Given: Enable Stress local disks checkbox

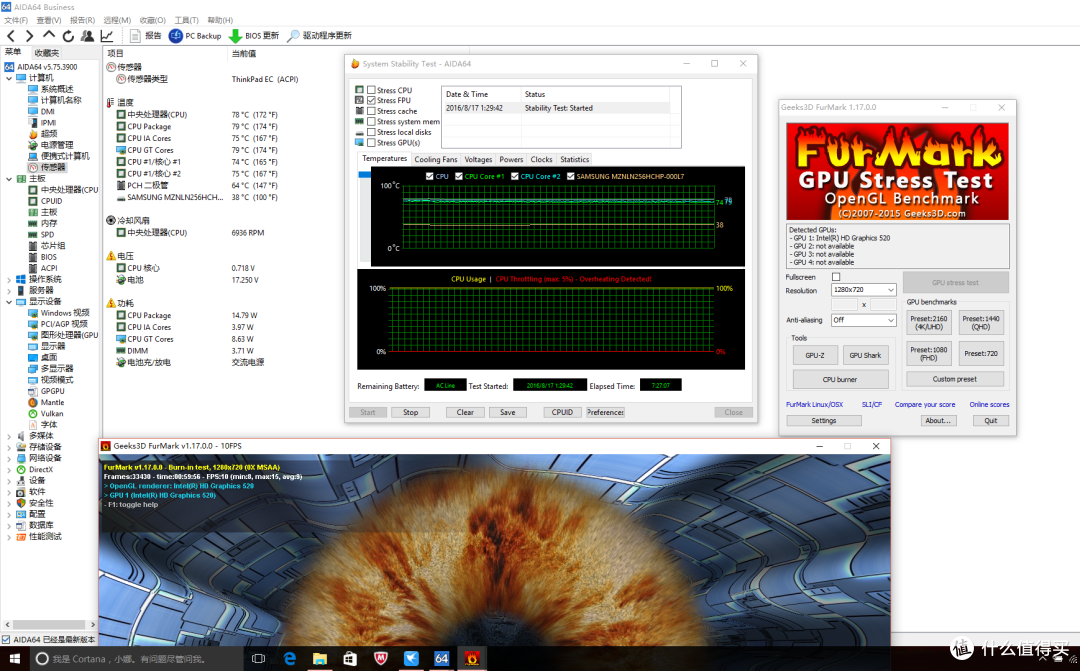Looking at the screenshot, I should coord(371,132).
